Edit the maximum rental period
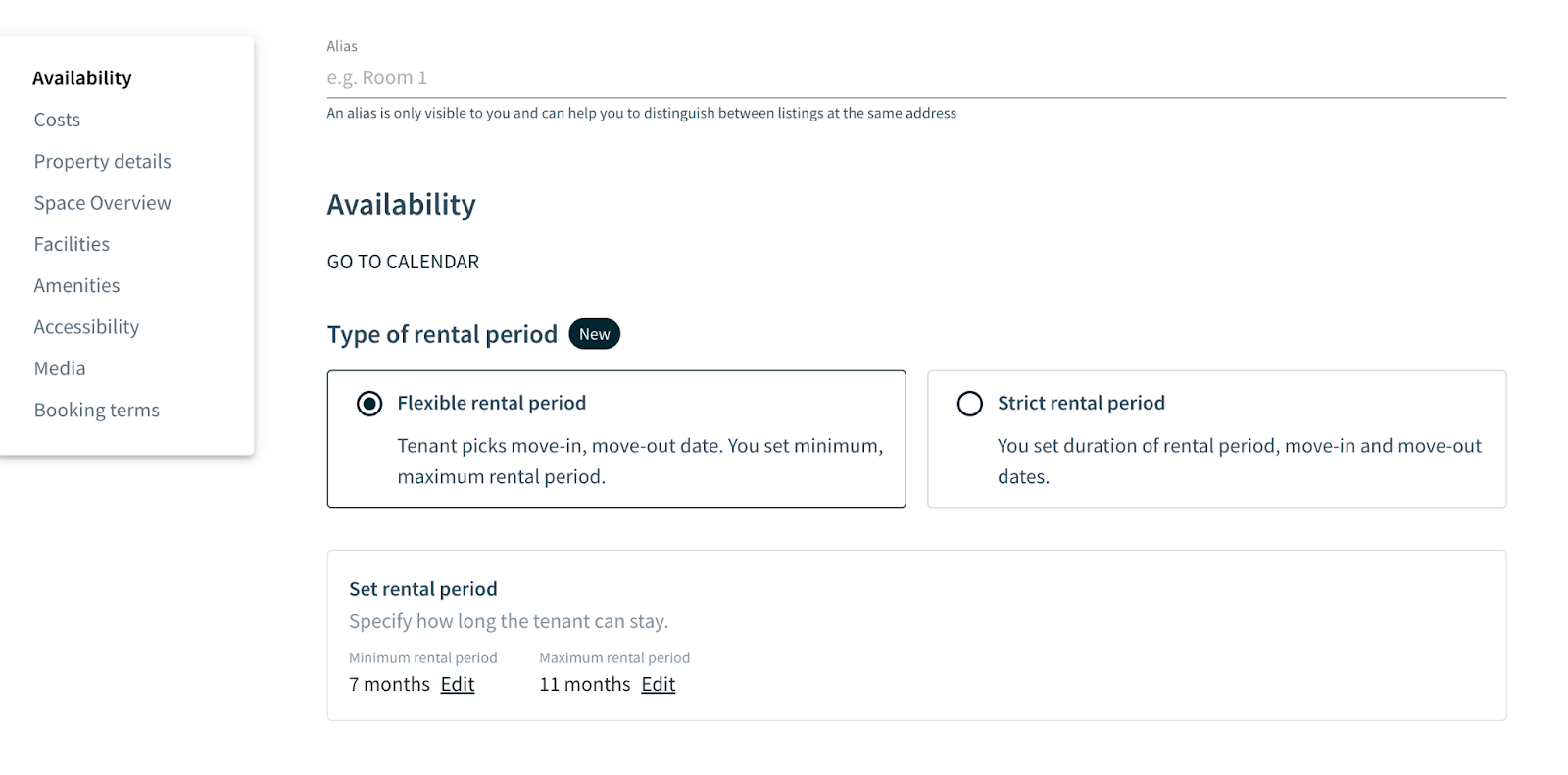The height and width of the screenshot is (775, 1568). click(x=659, y=684)
